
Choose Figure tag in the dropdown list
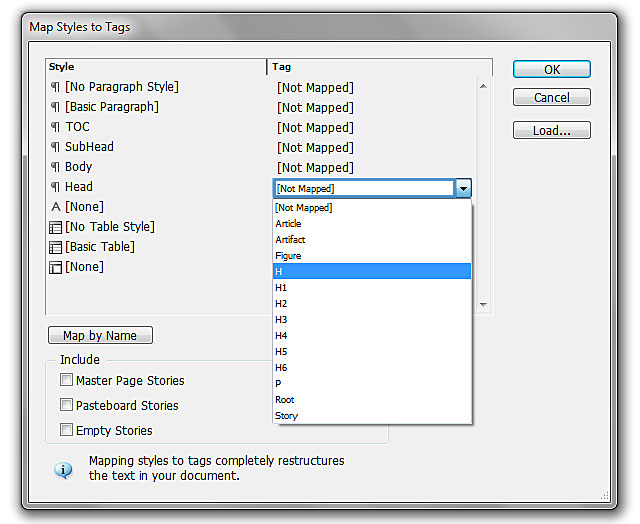coord(372,255)
